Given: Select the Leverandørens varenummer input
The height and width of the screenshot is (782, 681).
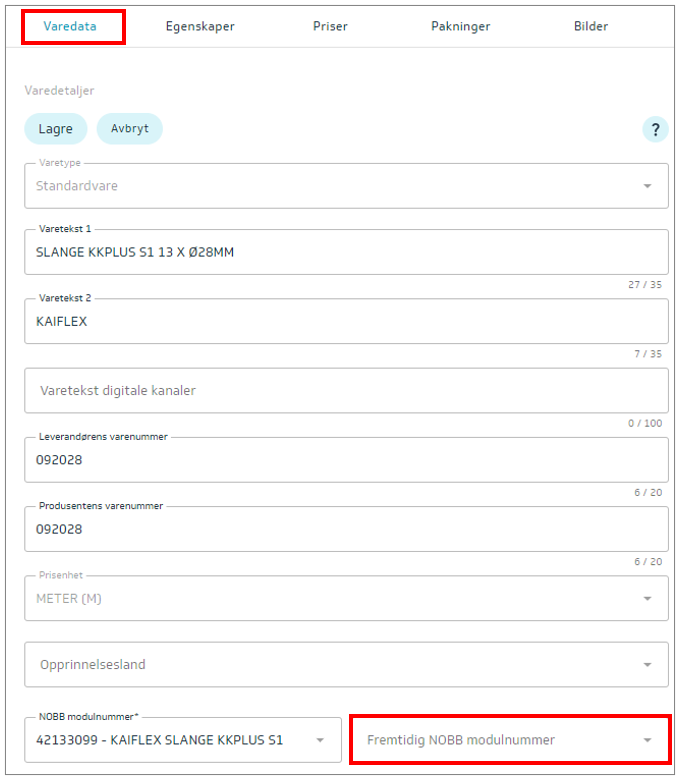Looking at the screenshot, I should (x=346, y=460).
